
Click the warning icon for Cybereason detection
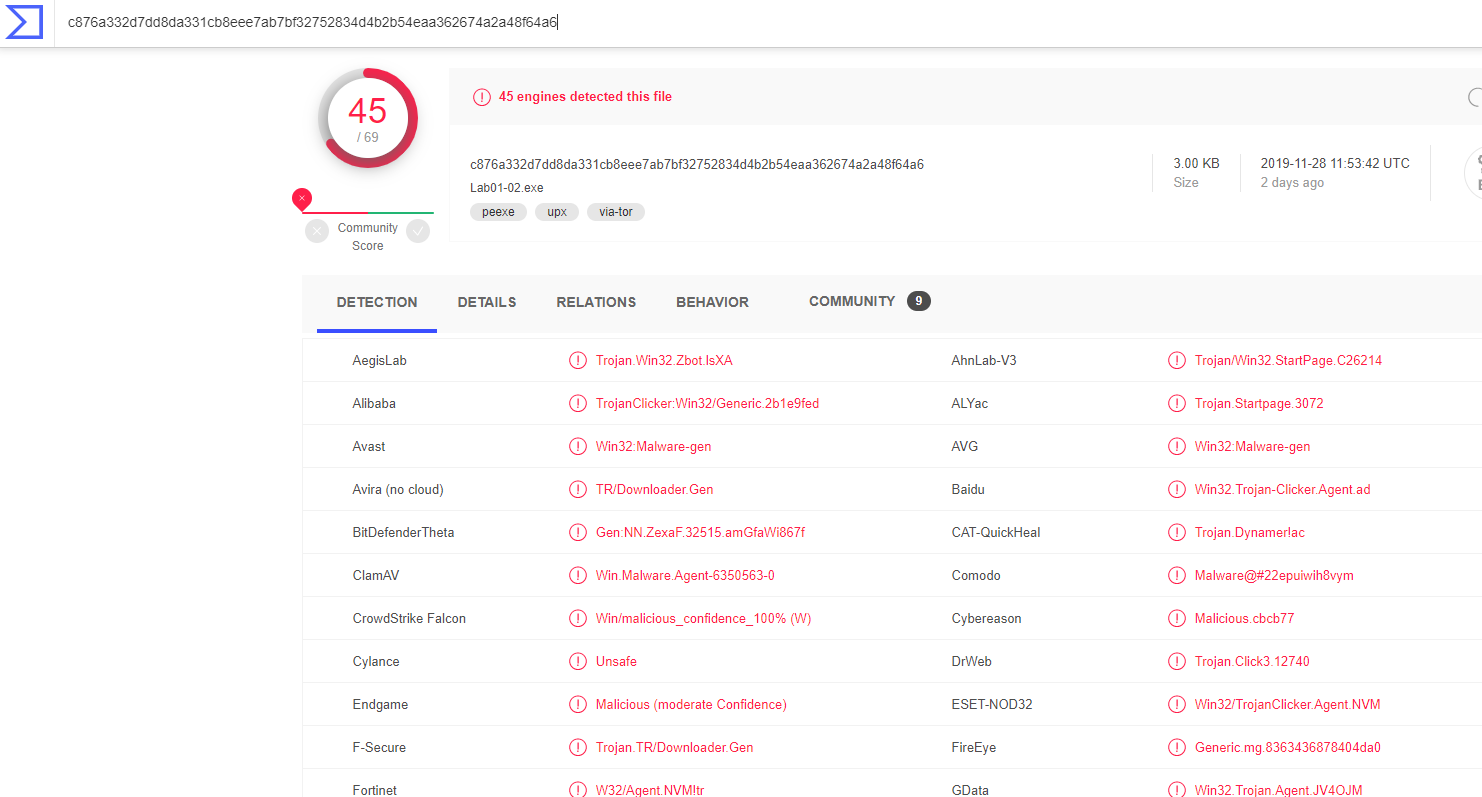1177,618
